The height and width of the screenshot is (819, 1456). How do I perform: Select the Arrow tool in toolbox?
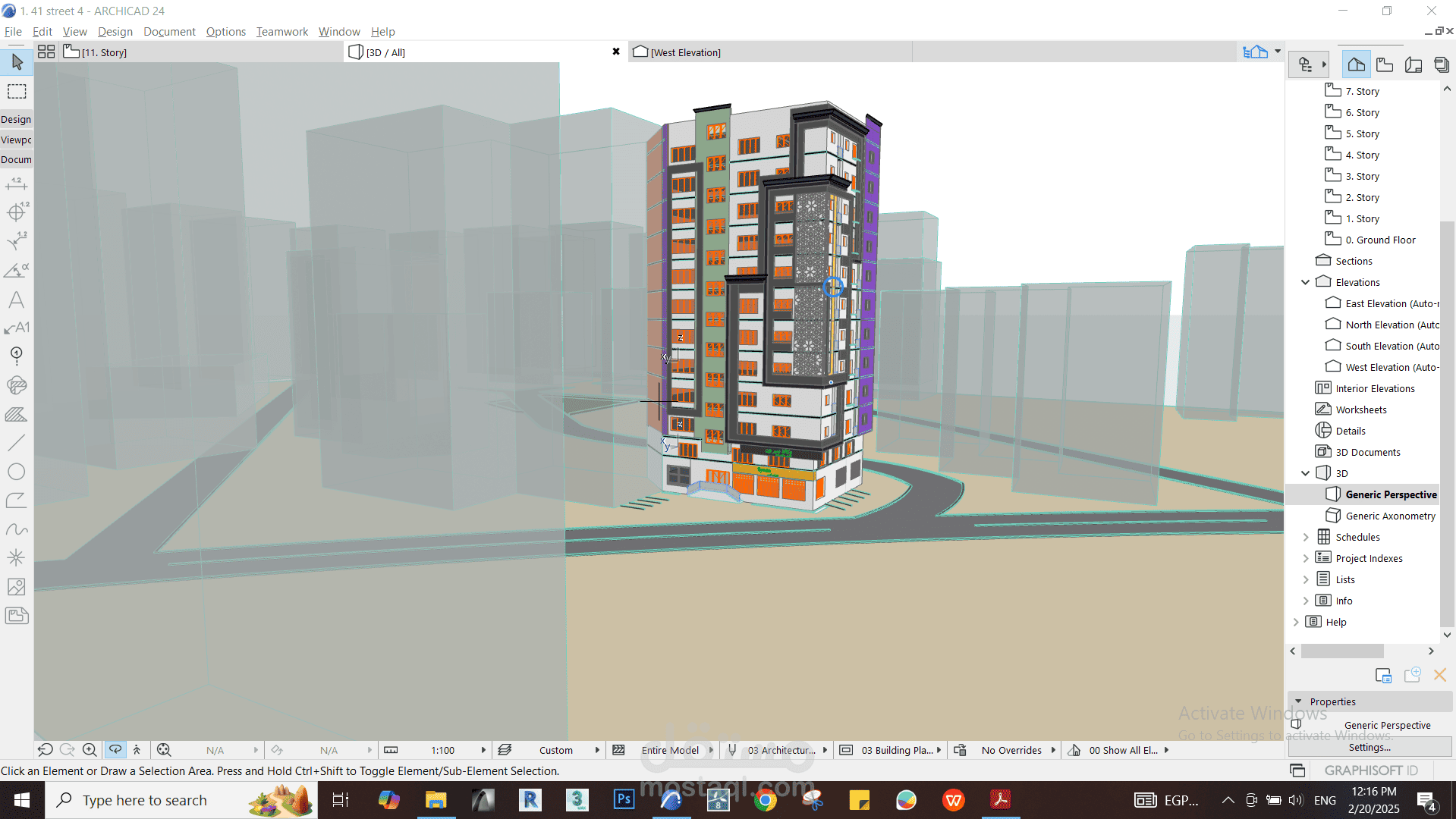pos(17,62)
